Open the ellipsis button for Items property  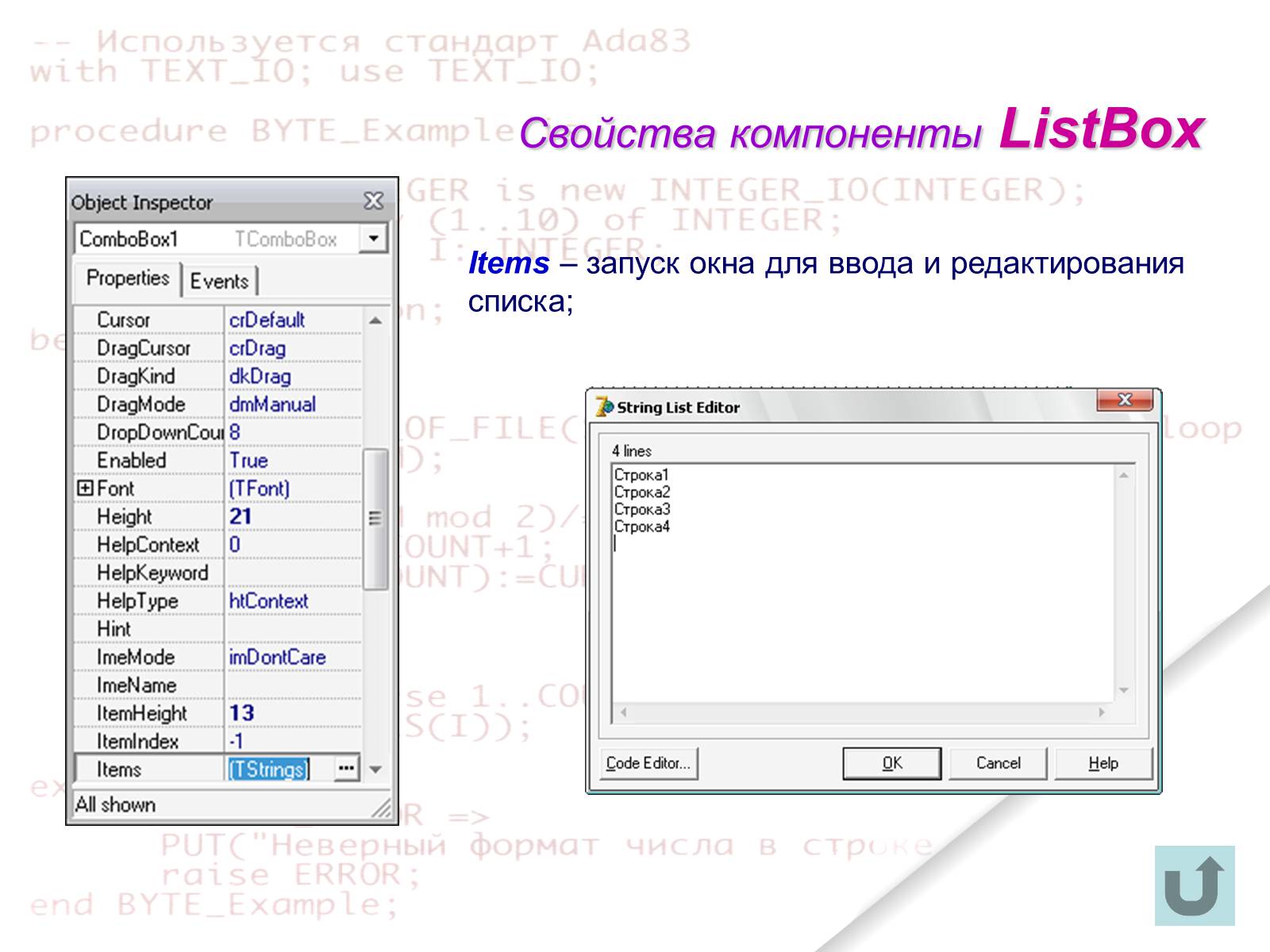pos(346,768)
